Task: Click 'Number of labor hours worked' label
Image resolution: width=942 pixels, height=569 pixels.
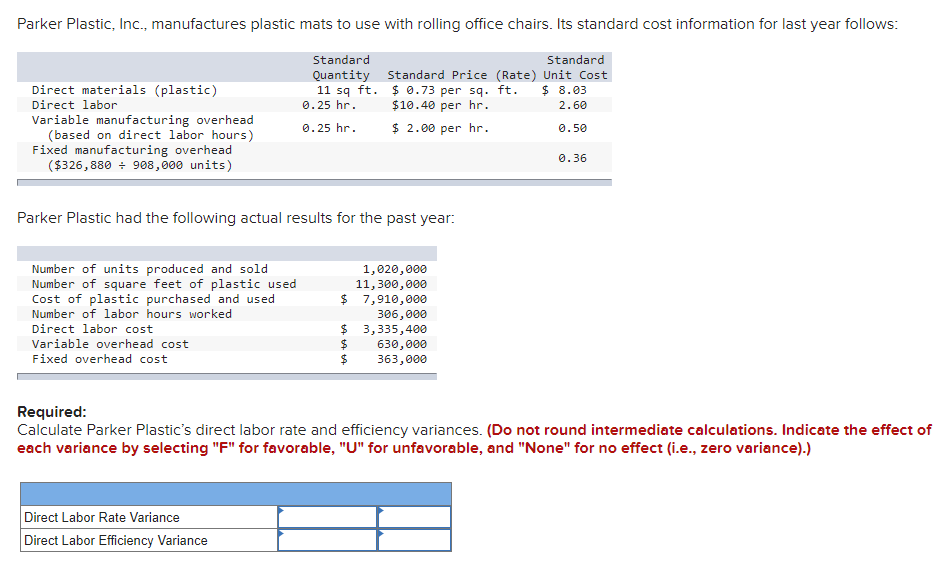Action: (x=132, y=314)
